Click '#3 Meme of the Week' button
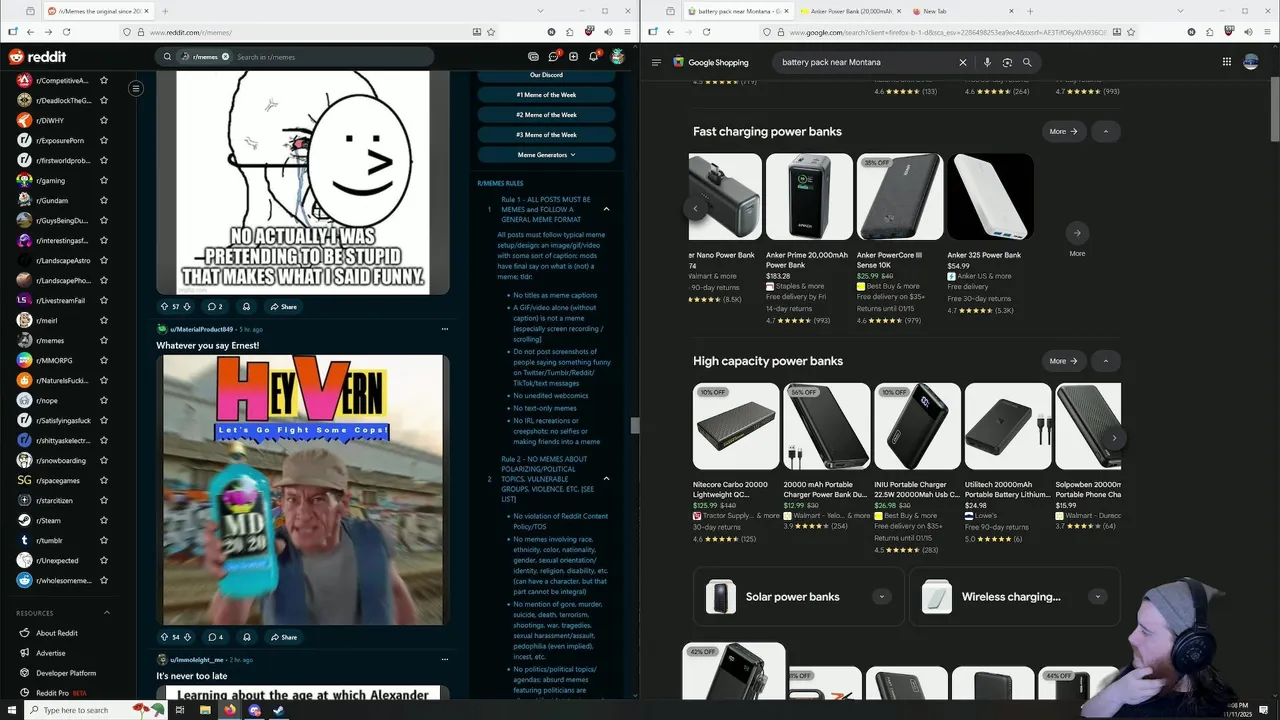This screenshot has height=720, width=1280. [546, 134]
